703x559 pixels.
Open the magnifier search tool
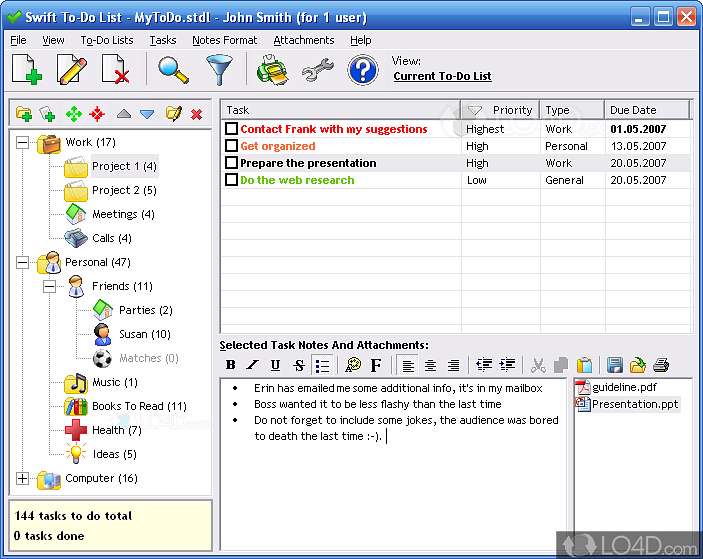(173, 70)
